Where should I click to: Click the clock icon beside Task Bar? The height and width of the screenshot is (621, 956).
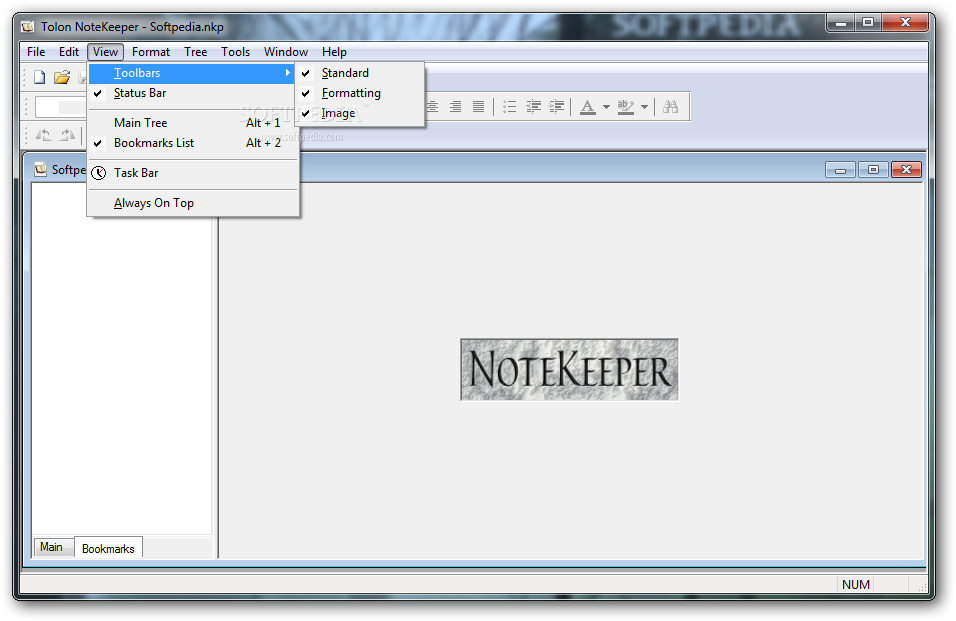click(98, 173)
